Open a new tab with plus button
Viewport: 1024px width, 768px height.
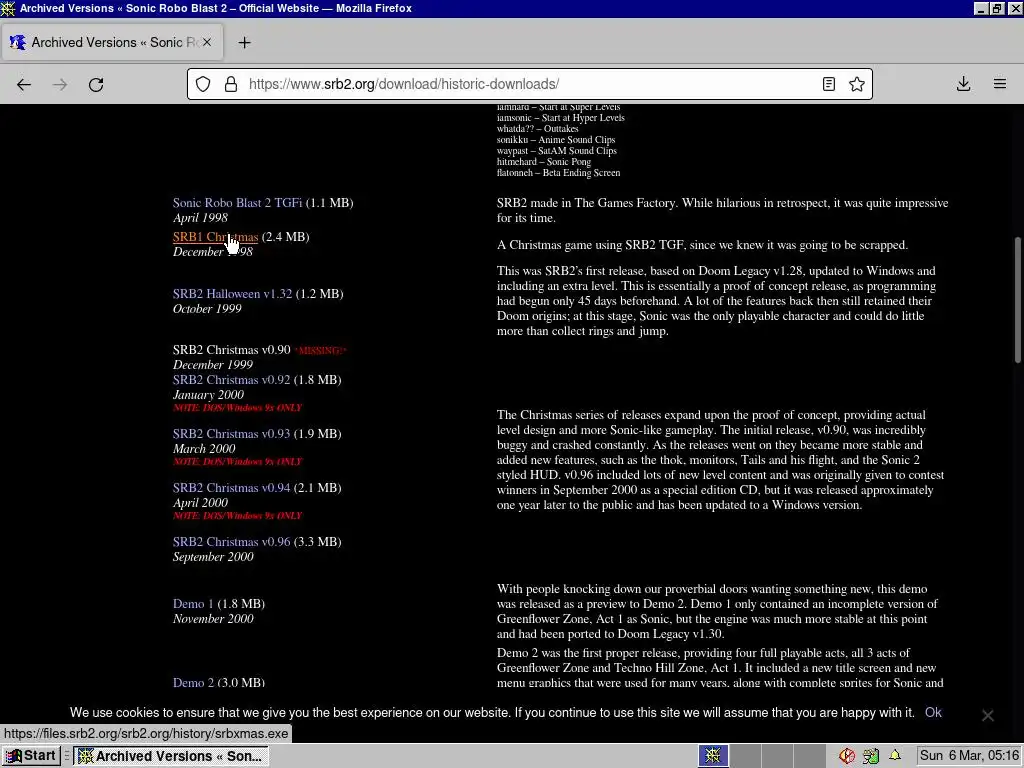tap(244, 42)
